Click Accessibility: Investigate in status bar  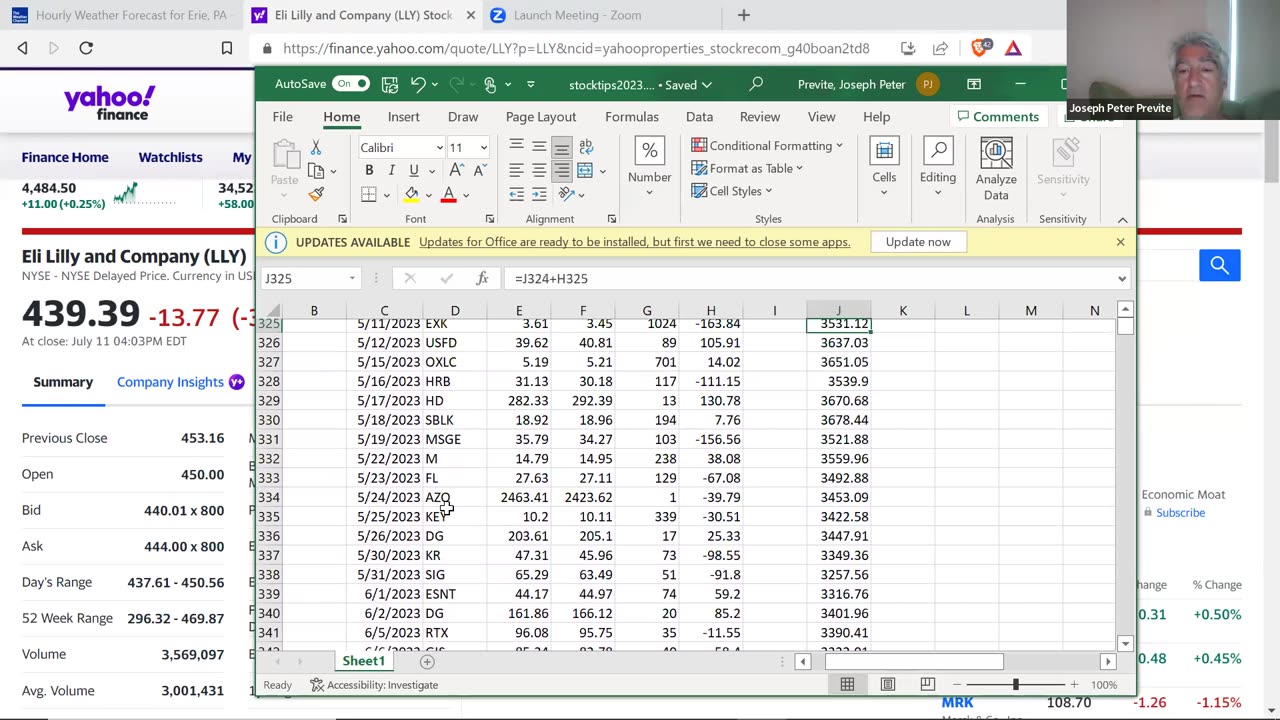(x=374, y=685)
